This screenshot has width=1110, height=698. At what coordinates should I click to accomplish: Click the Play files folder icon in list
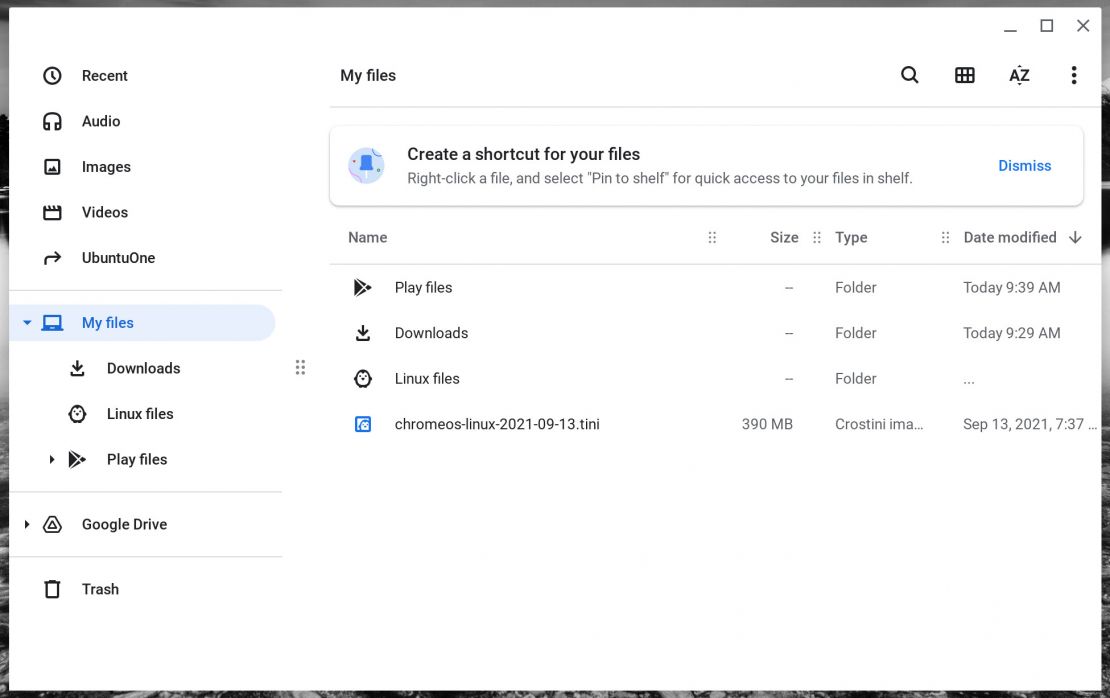pyautogui.click(x=363, y=287)
